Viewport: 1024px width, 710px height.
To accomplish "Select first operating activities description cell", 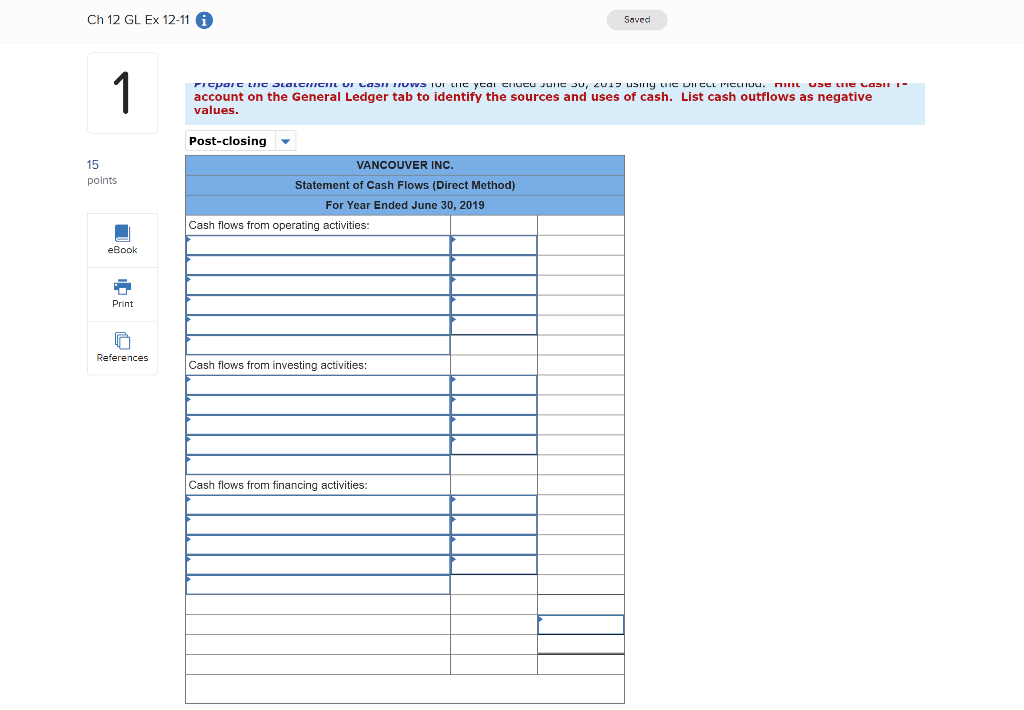I will coord(318,245).
